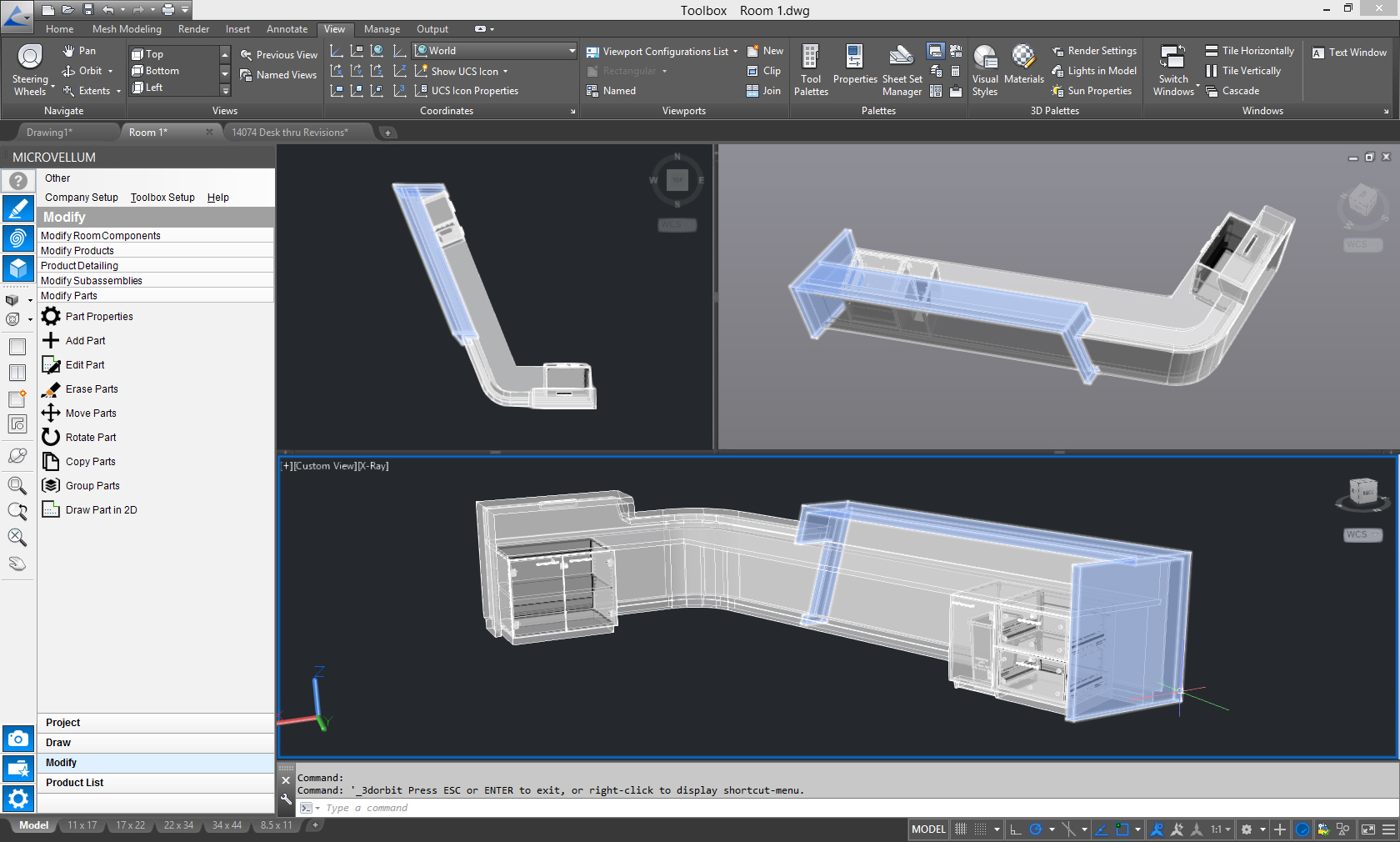Toggle polar tracking in status bar
This screenshot has height=842, width=1400.
(x=1036, y=829)
